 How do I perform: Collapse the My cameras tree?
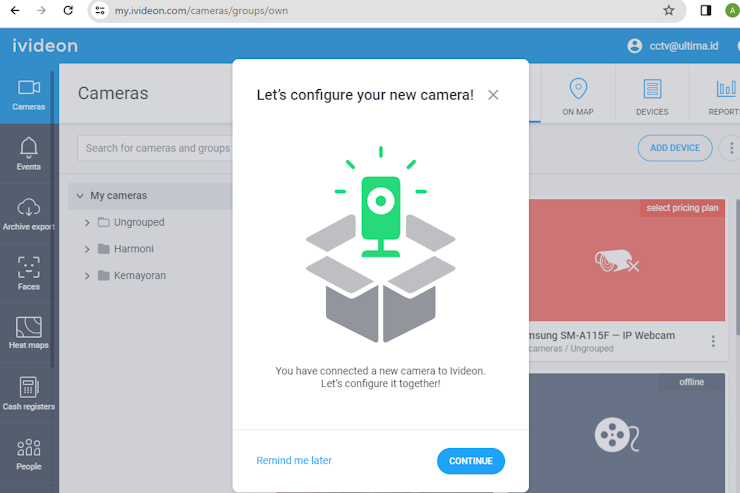(80, 196)
